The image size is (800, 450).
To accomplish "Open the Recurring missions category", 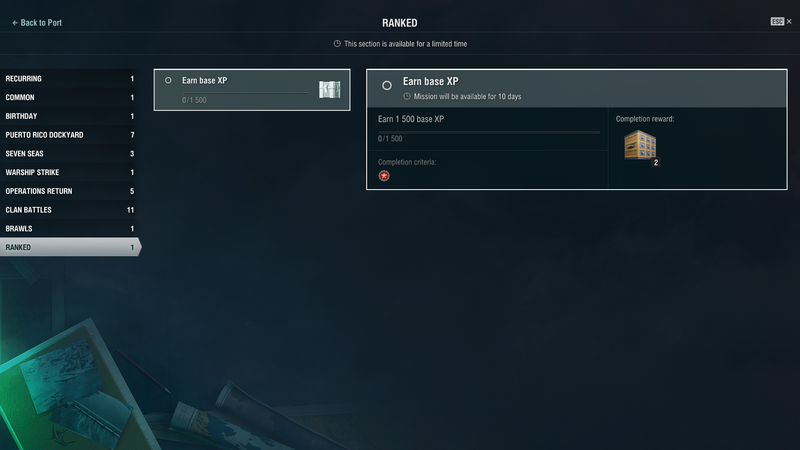I will [69, 79].
